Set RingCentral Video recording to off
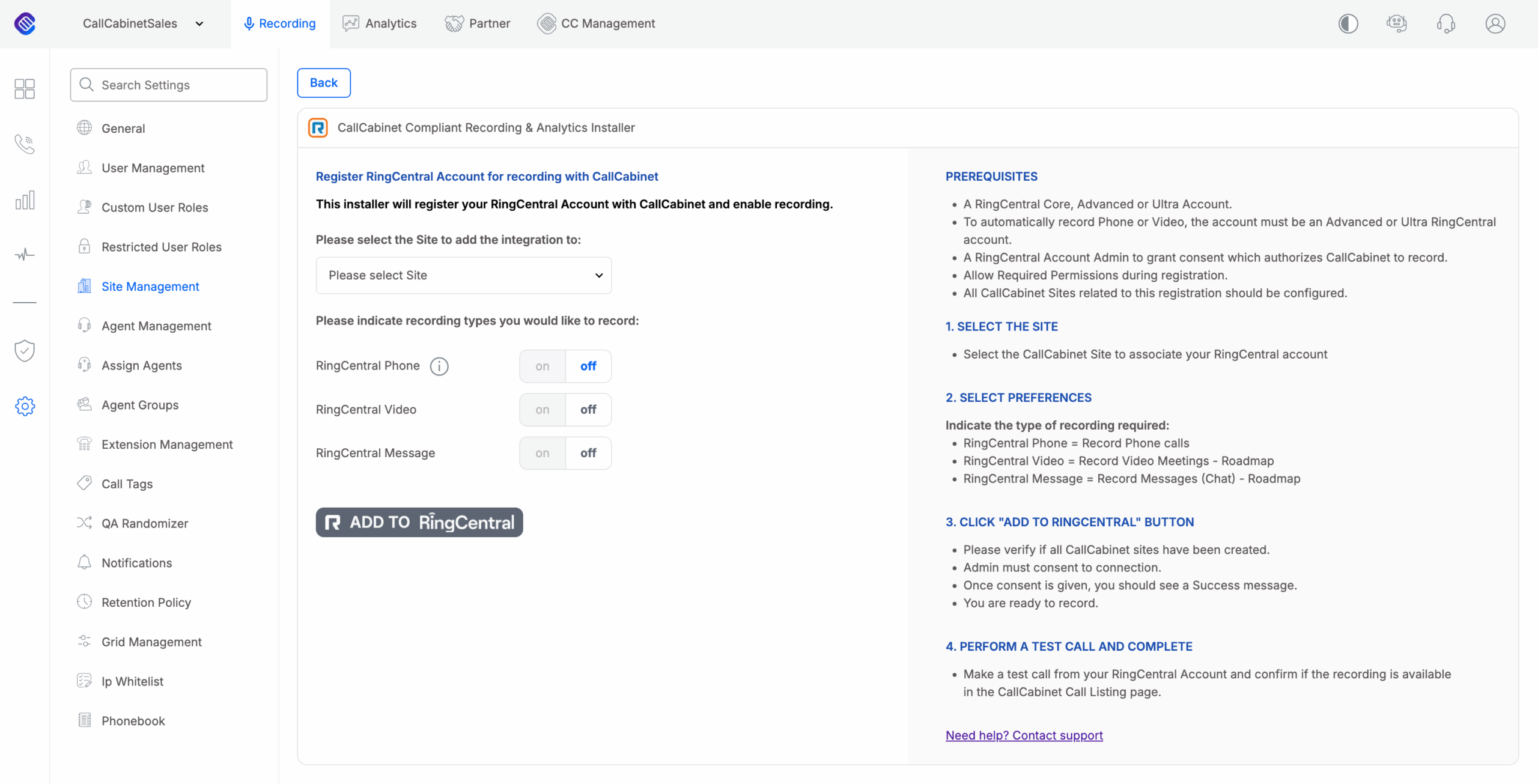 click(x=588, y=409)
